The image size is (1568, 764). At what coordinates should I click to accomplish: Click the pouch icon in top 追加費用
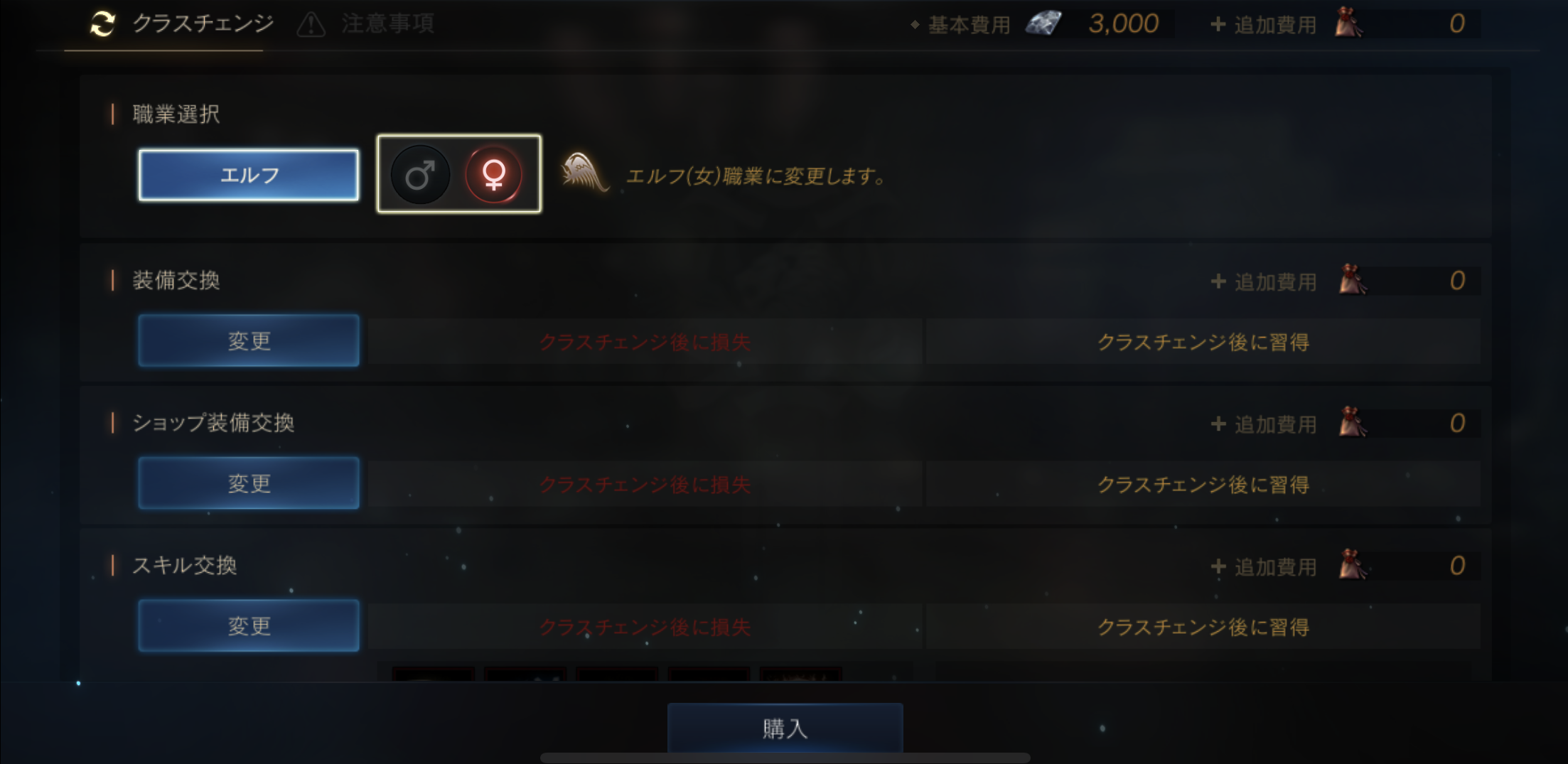[1348, 23]
